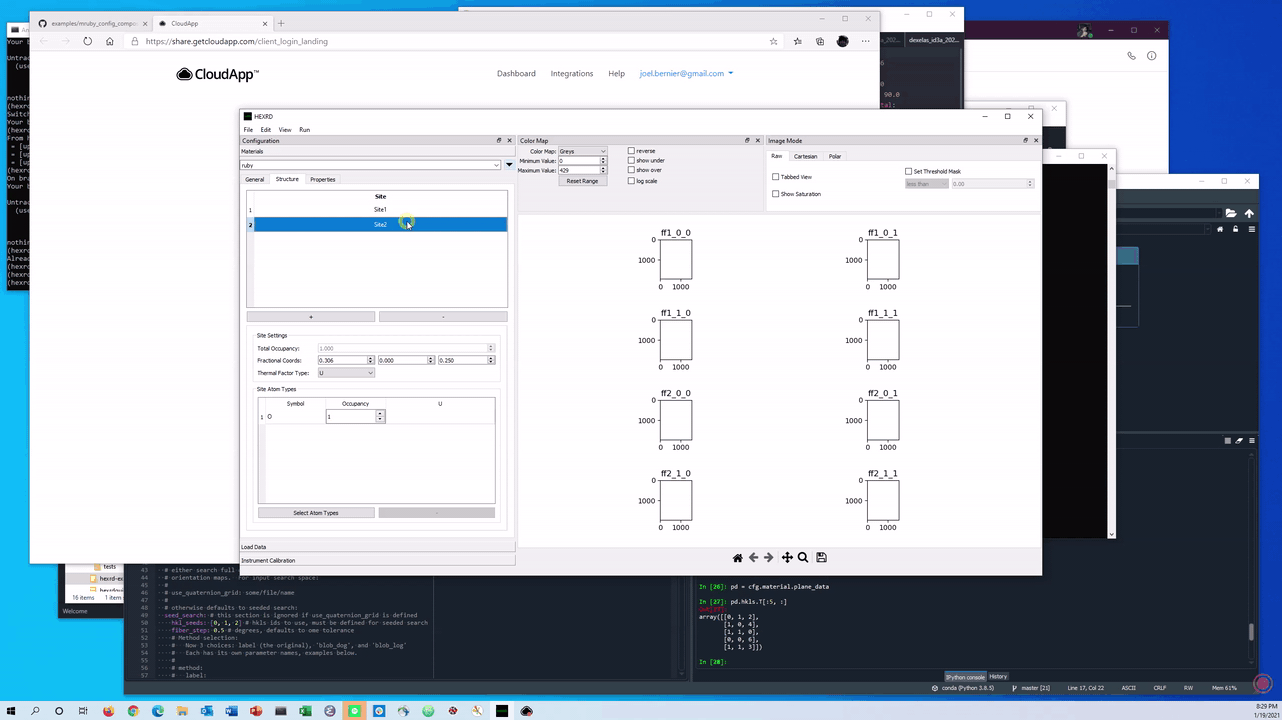Enable the reverse colormap checkbox
The height and width of the screenshot is (720, 1282).
point(631,151)
